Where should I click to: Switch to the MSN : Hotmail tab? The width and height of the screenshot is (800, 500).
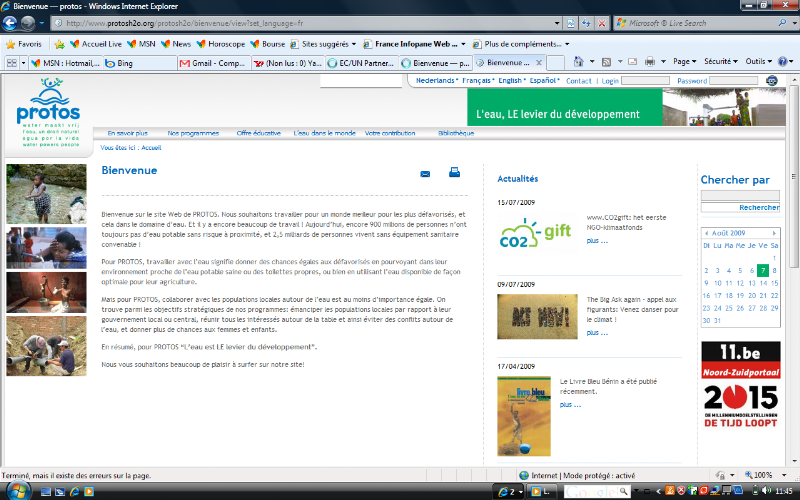pos(64,63)
